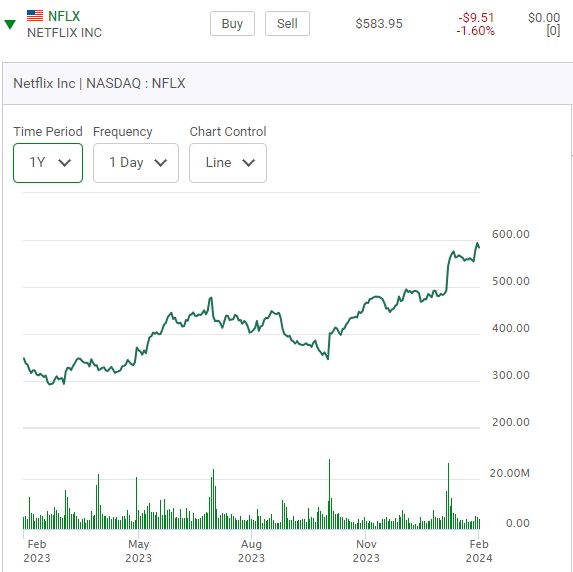Click the Feb 2024 date label
The width and height of the screenshot is (573, 572).
(479, 551)
